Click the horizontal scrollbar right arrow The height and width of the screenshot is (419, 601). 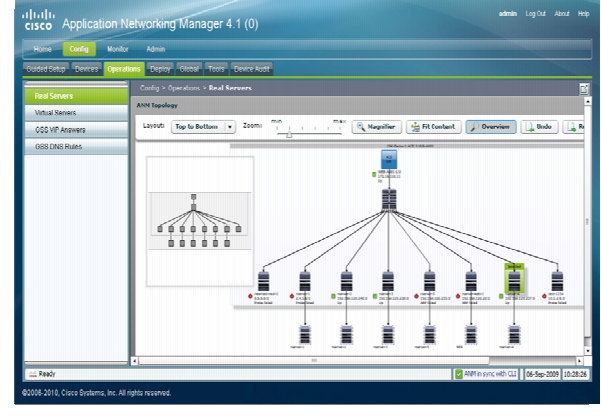[580, 361]
